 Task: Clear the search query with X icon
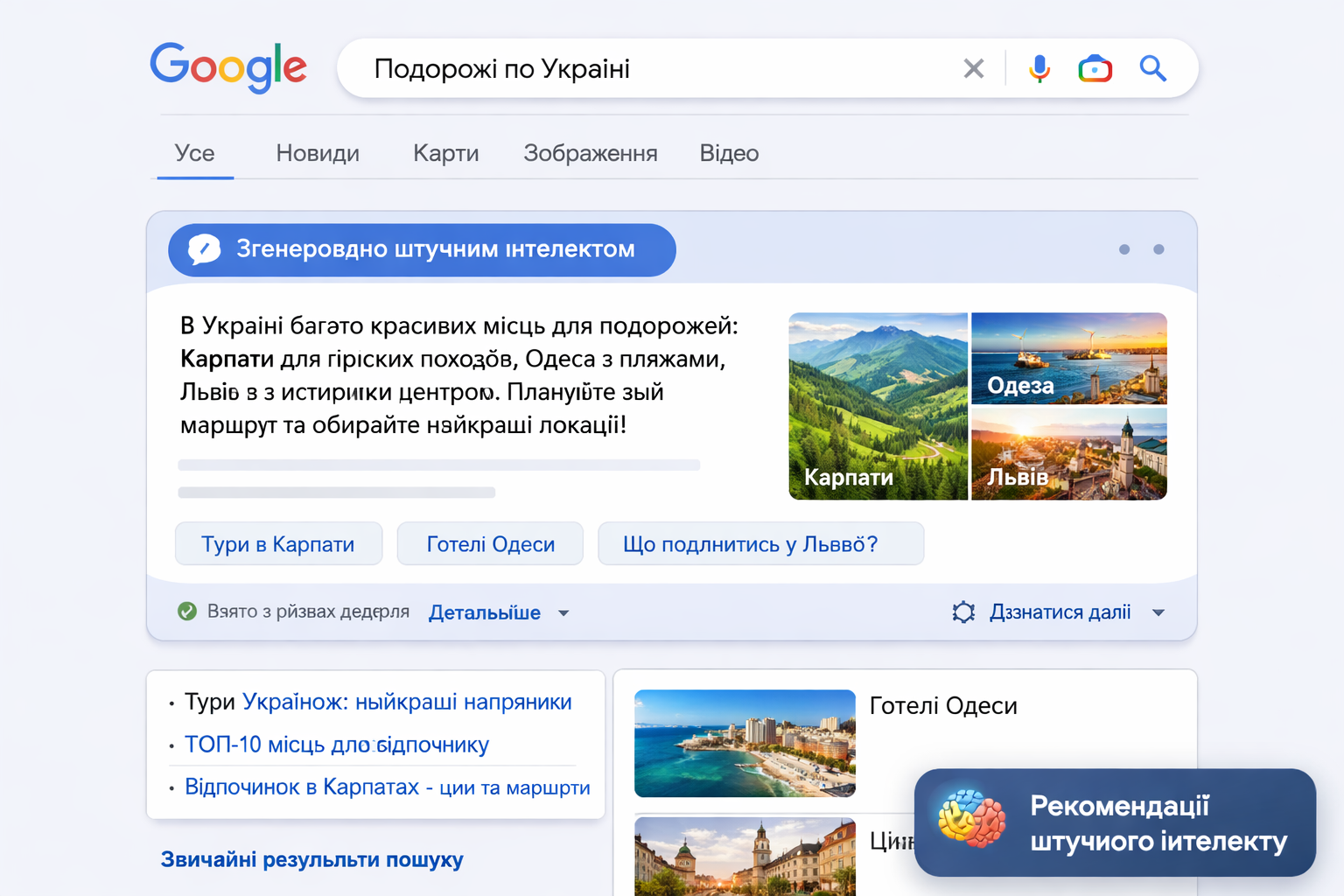(974, 68)
